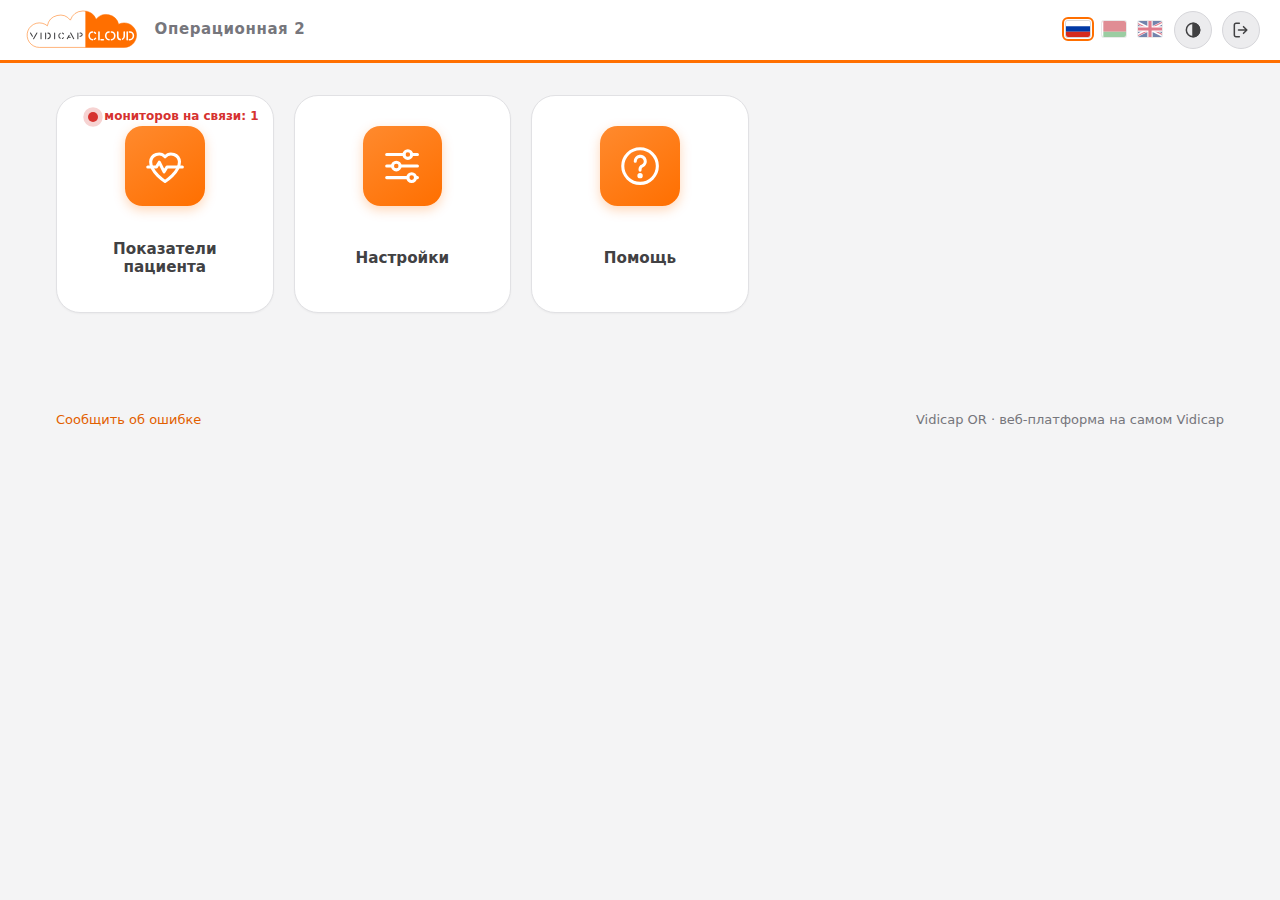Click the Vidicap Cloud logo
The image size is (1280, 900).
(x=82, y=30)
